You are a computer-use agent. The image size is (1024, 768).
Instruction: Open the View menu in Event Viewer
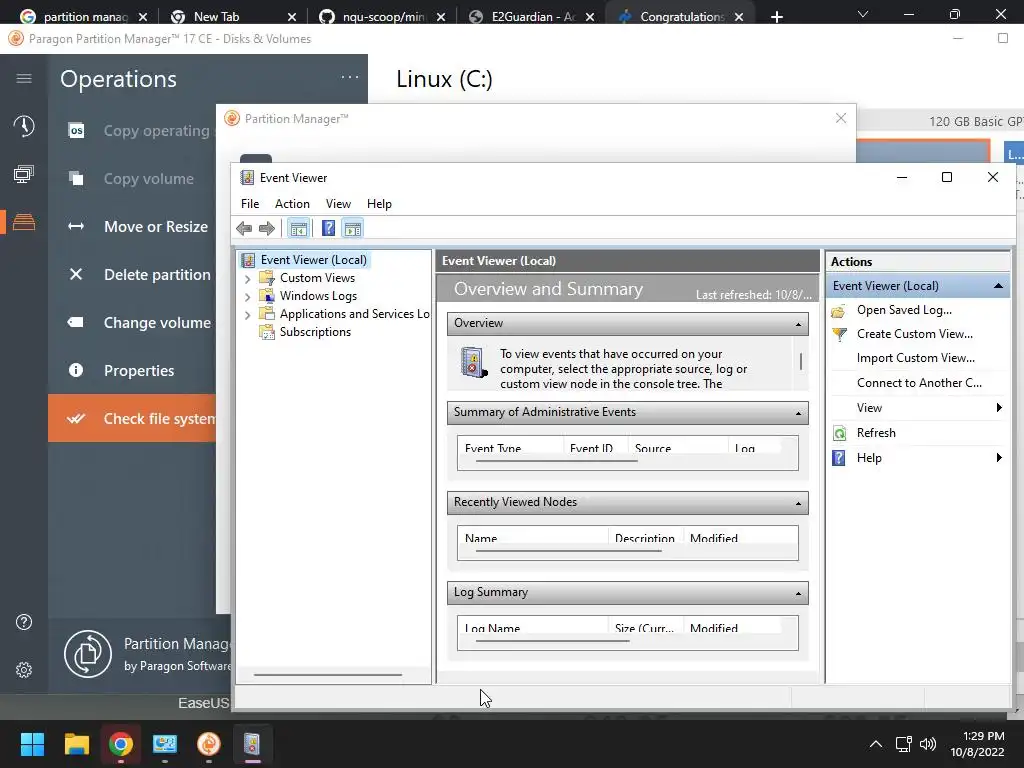[x=338, y=204]
